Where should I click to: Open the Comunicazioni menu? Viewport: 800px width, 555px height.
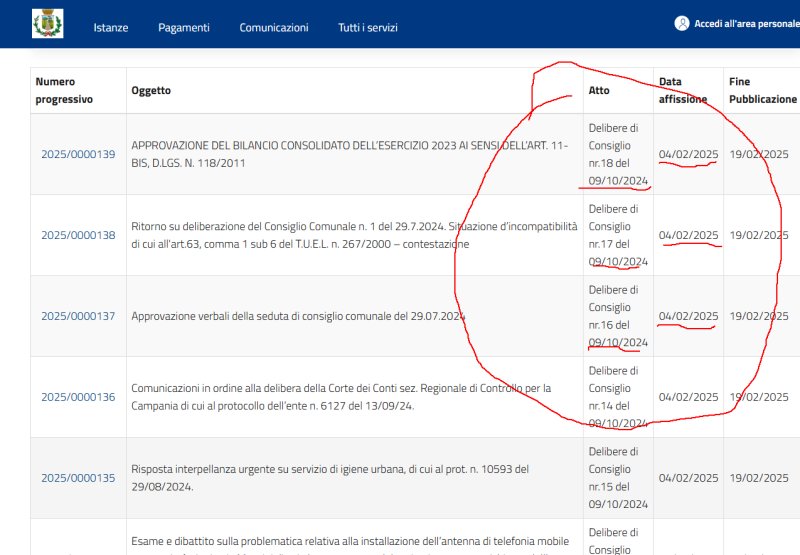click(274, 28)
